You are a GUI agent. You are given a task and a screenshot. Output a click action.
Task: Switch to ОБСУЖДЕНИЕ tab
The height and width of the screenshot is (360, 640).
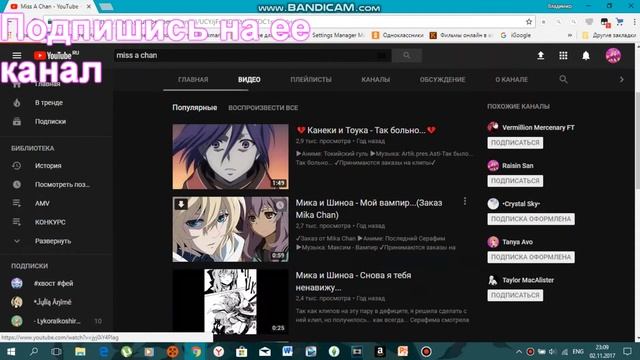pos(442,80)
